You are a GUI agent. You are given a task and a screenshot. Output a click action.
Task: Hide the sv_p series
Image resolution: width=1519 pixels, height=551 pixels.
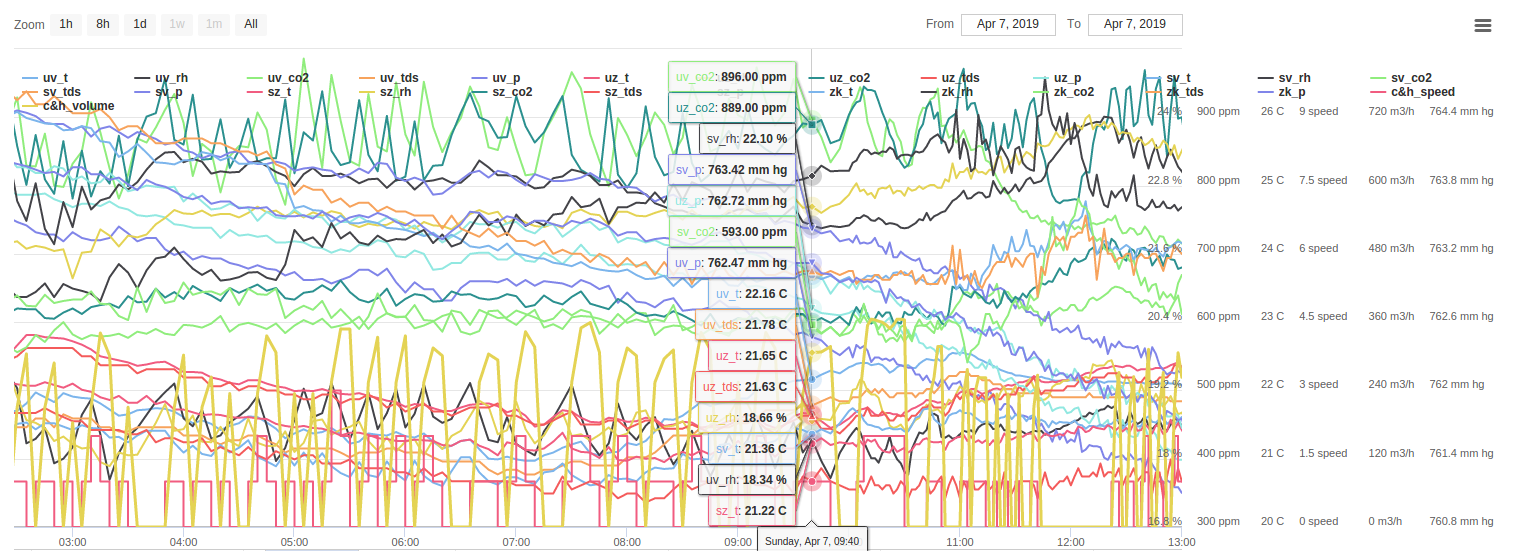(158, 91)
